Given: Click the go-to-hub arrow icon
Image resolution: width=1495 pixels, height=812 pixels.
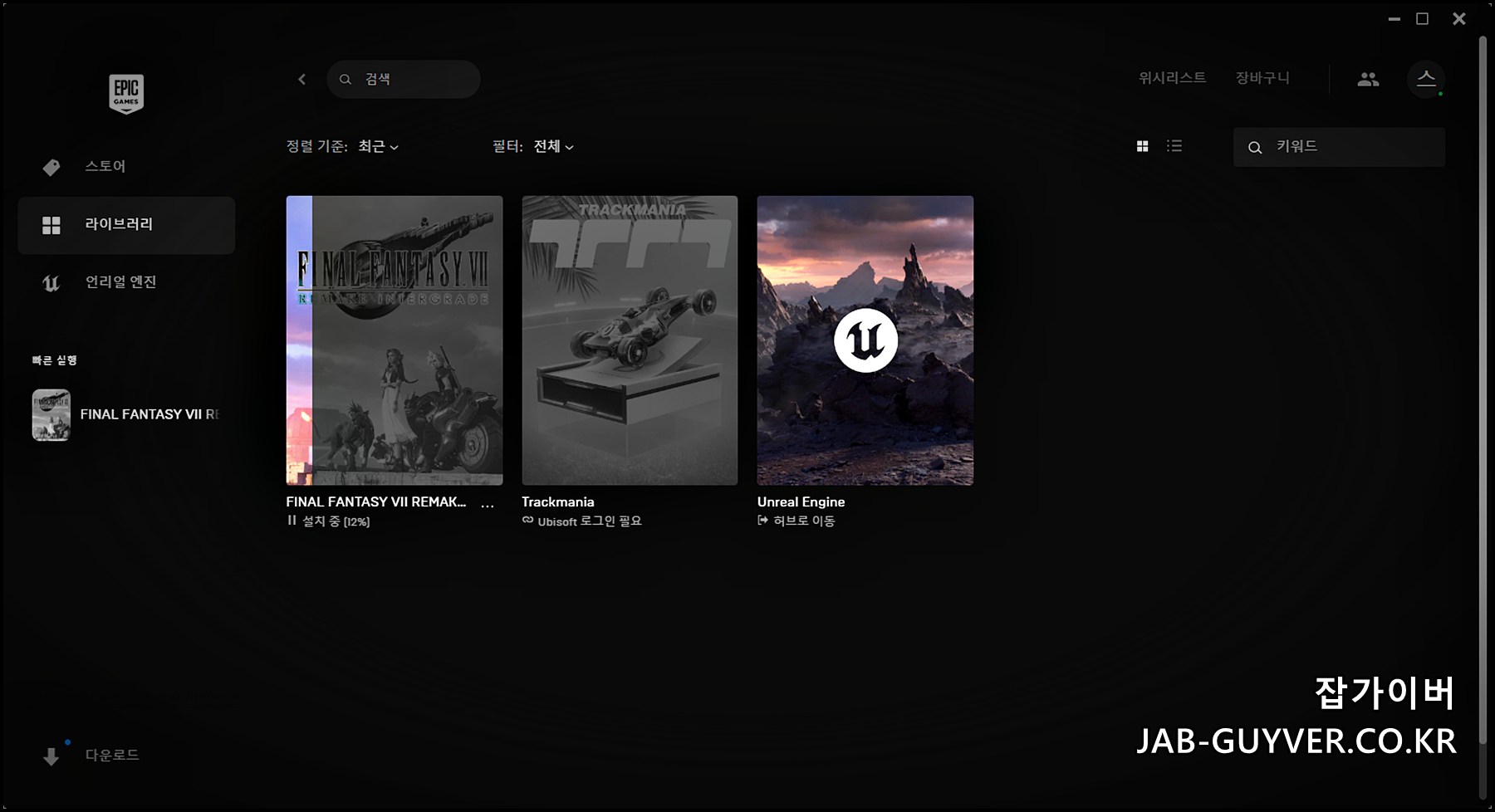Looking at the screenshot, I should 763,521.
